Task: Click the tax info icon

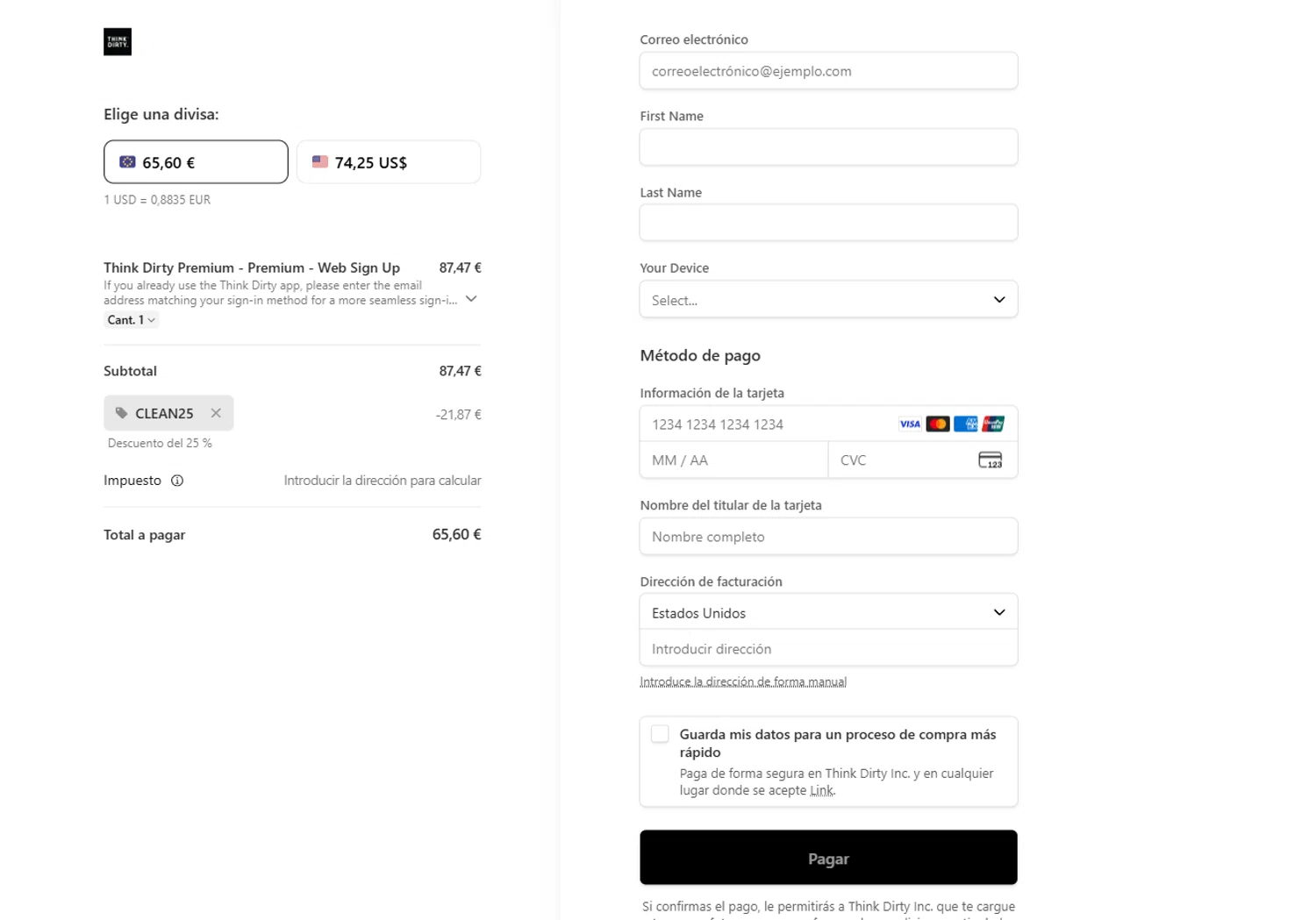Action: point(177,481)
